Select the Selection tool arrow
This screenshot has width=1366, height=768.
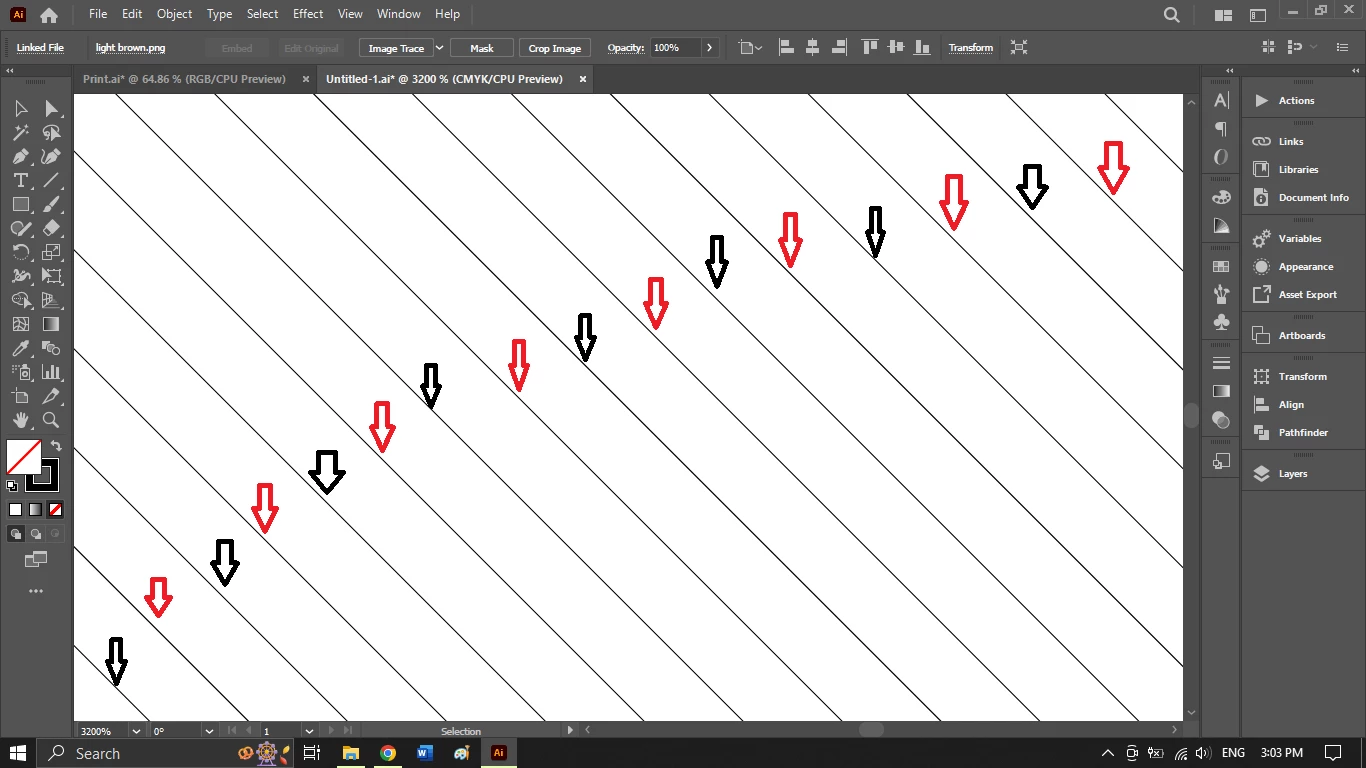(20, 108)
